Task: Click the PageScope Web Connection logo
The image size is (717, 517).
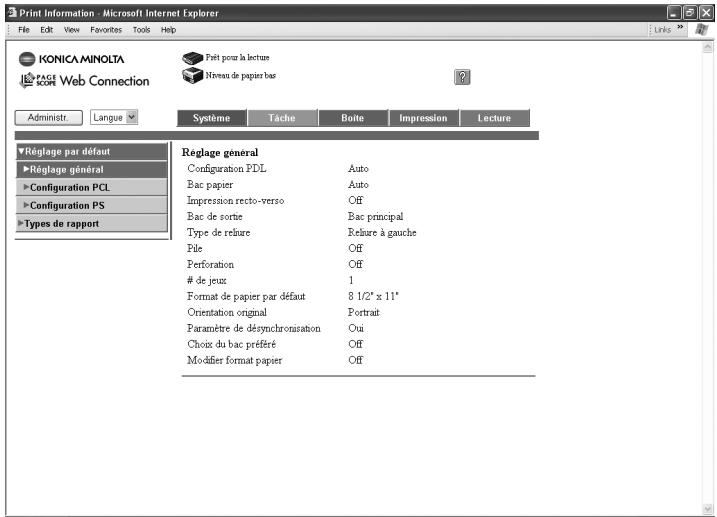Action: point(84,80)
